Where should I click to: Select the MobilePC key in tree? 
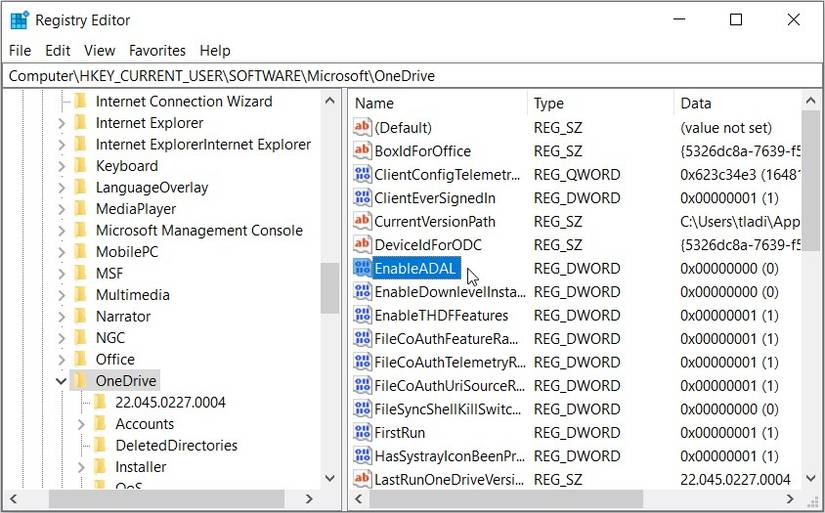click(x=127, y=252)
